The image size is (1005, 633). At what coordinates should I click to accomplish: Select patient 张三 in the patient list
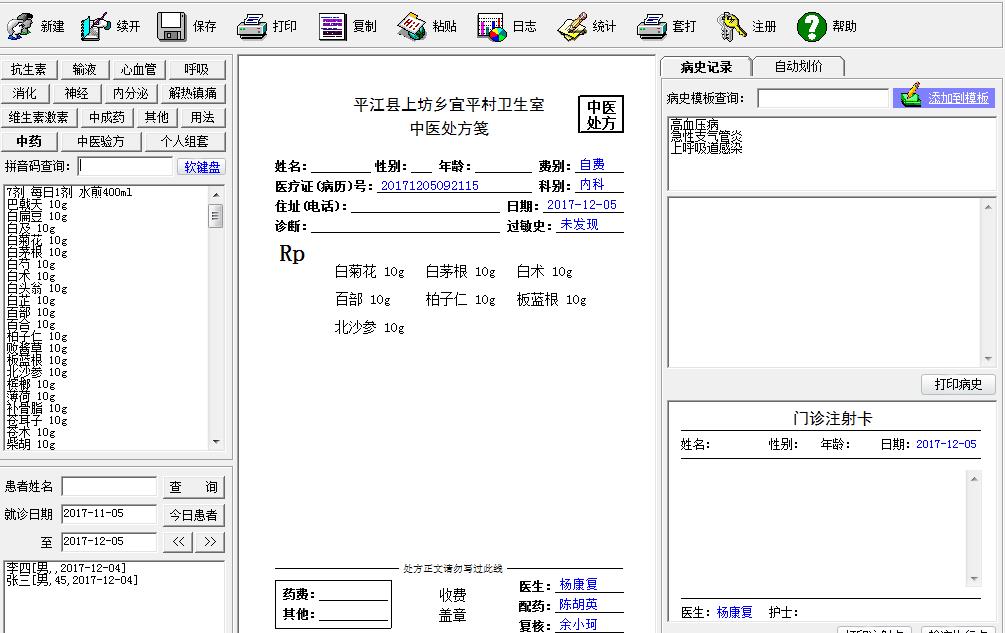point(72,580)
